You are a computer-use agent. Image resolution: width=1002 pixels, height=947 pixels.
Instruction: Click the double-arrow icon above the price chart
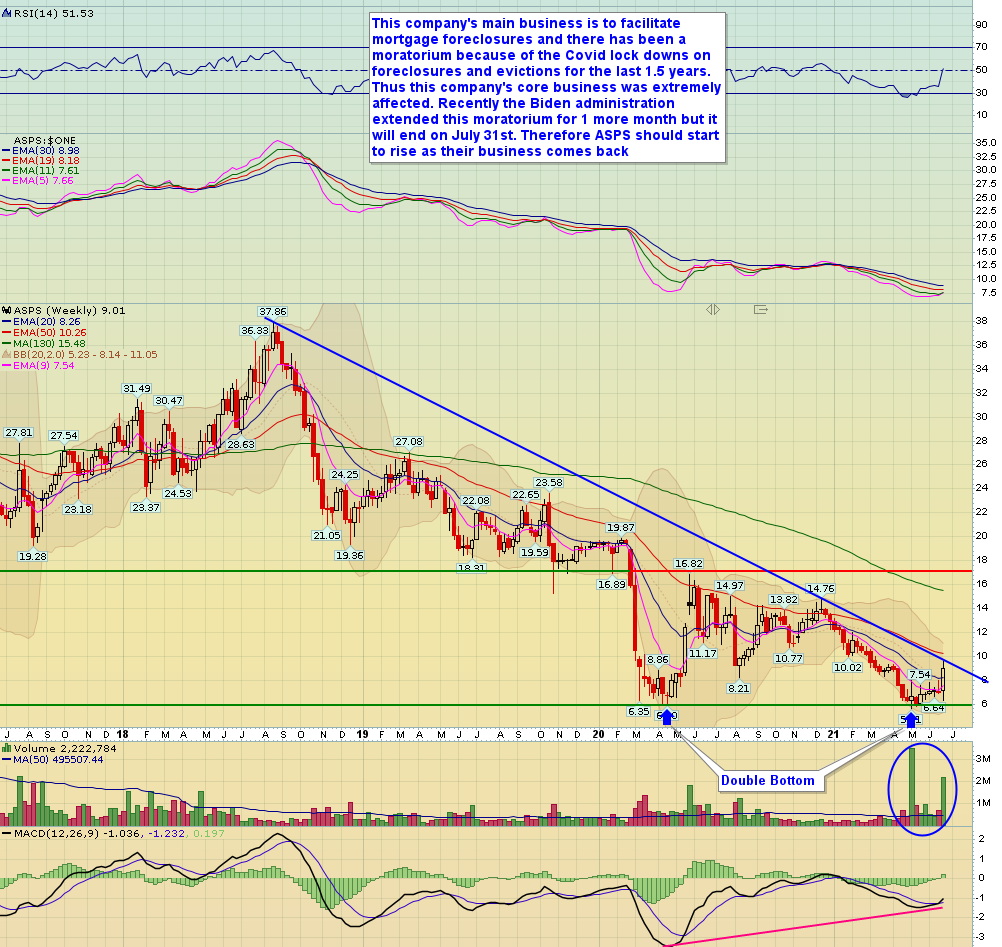click(713, 310)
